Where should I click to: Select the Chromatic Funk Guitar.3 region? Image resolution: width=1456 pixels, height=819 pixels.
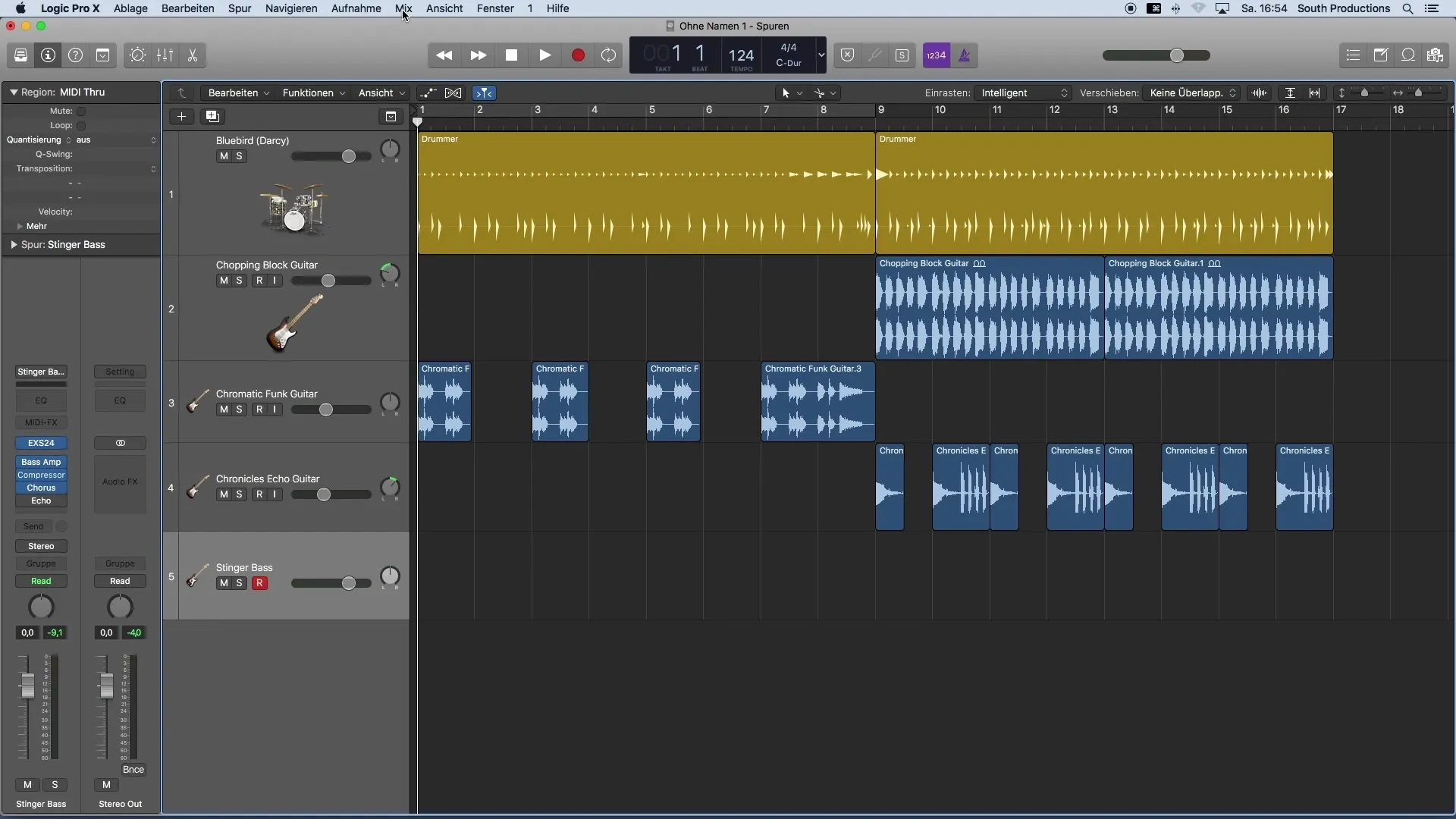point(818,402)
